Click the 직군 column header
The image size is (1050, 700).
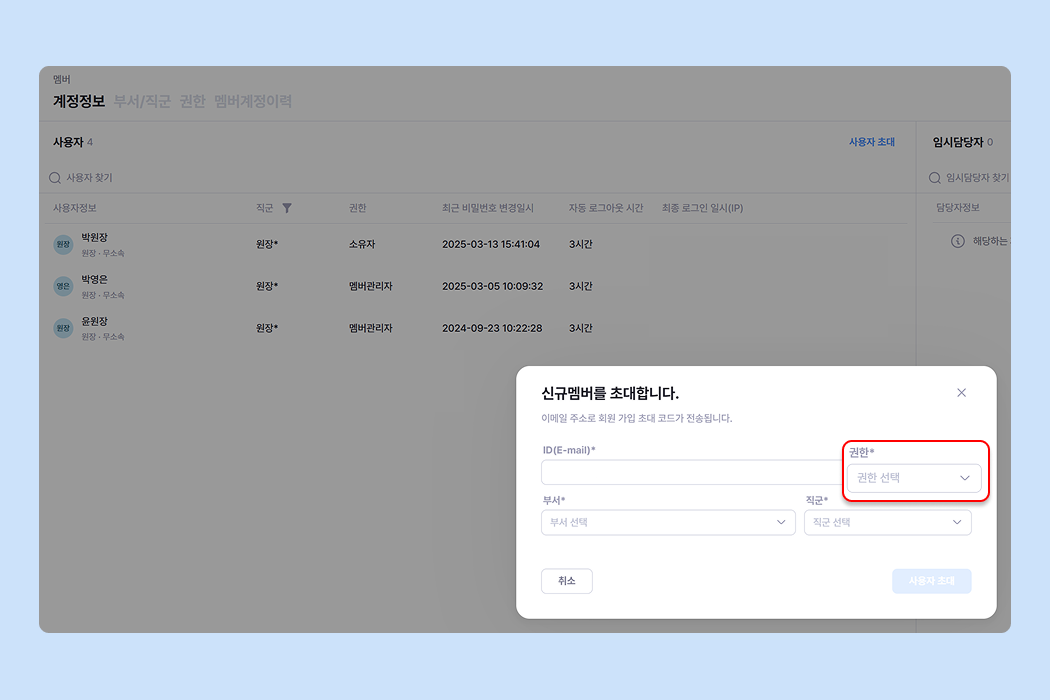coord(265,208)
